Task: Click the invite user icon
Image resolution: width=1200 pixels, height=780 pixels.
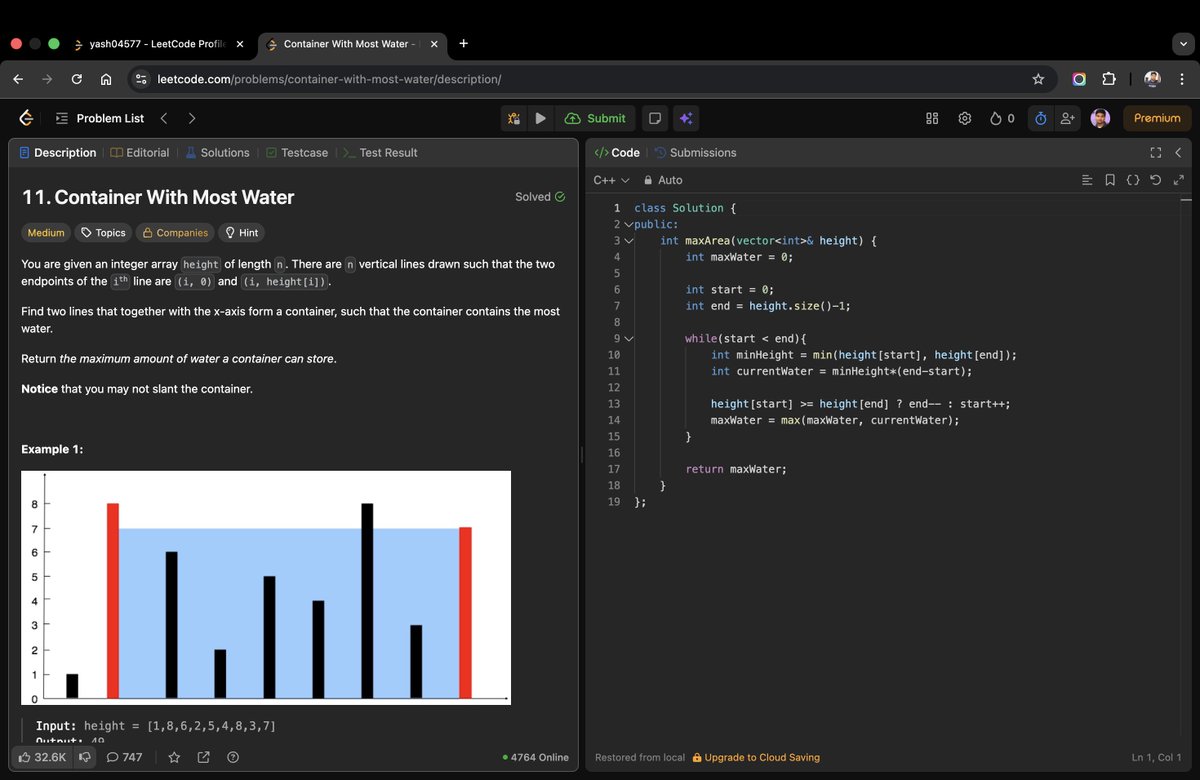Action: 1067,118
